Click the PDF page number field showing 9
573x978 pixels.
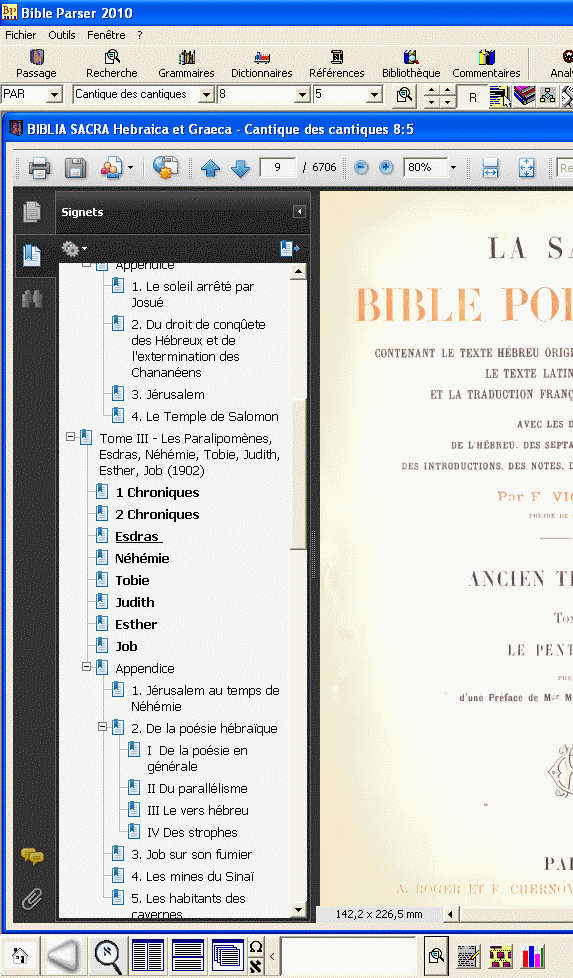tap(277, 167)
